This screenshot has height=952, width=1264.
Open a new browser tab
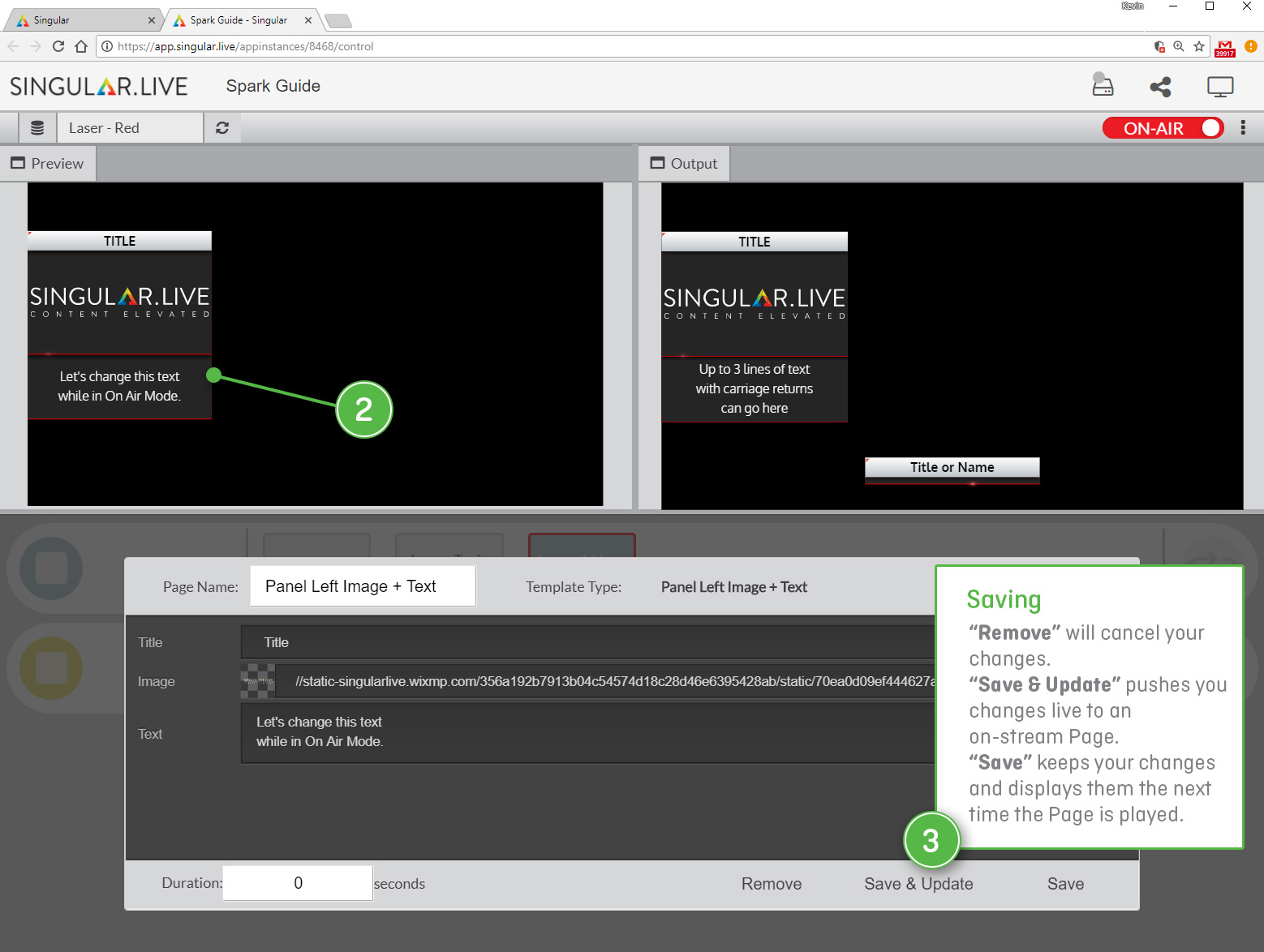[x=338, y=21]
